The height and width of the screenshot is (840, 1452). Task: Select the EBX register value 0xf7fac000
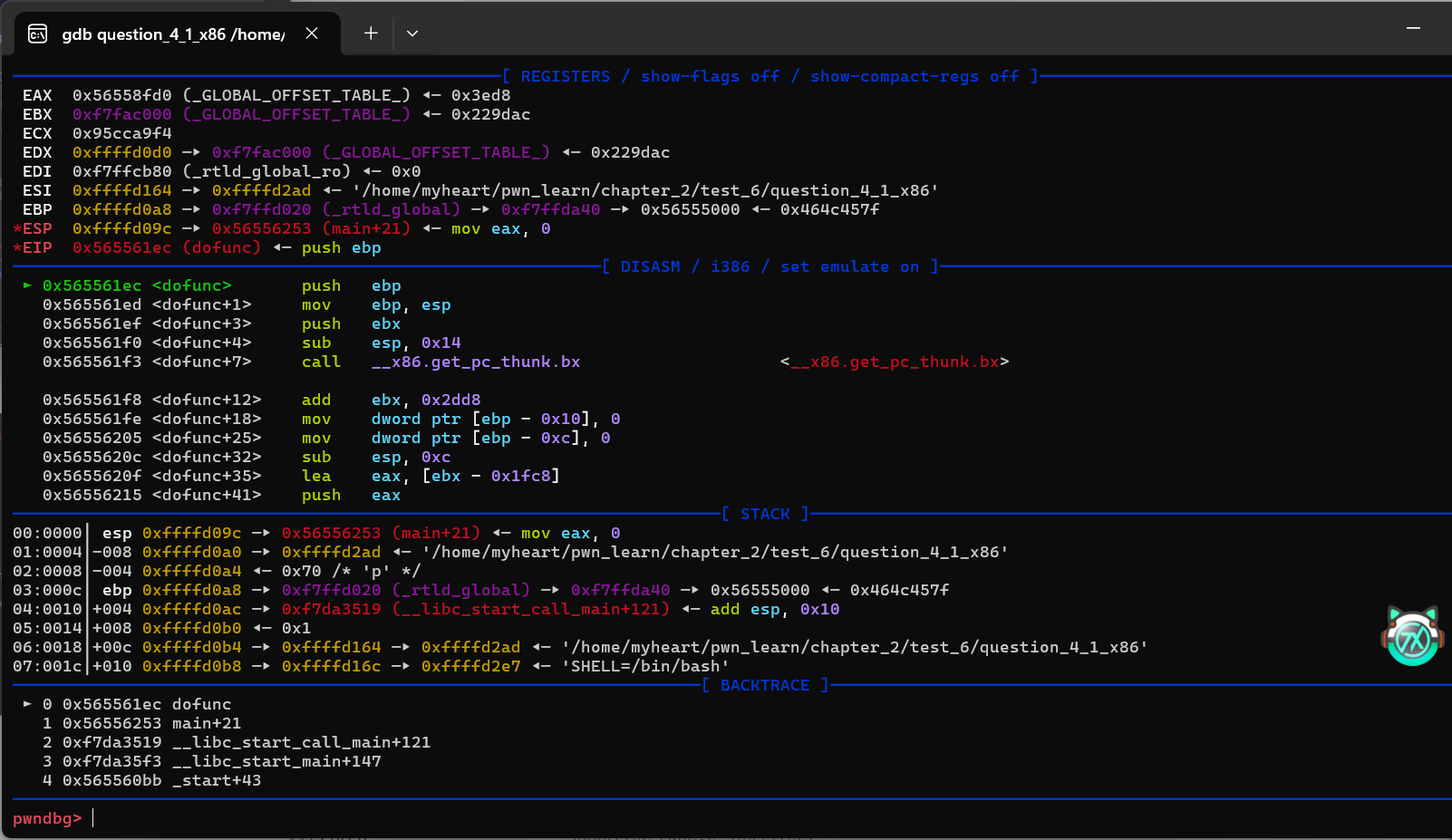(121, 114)
